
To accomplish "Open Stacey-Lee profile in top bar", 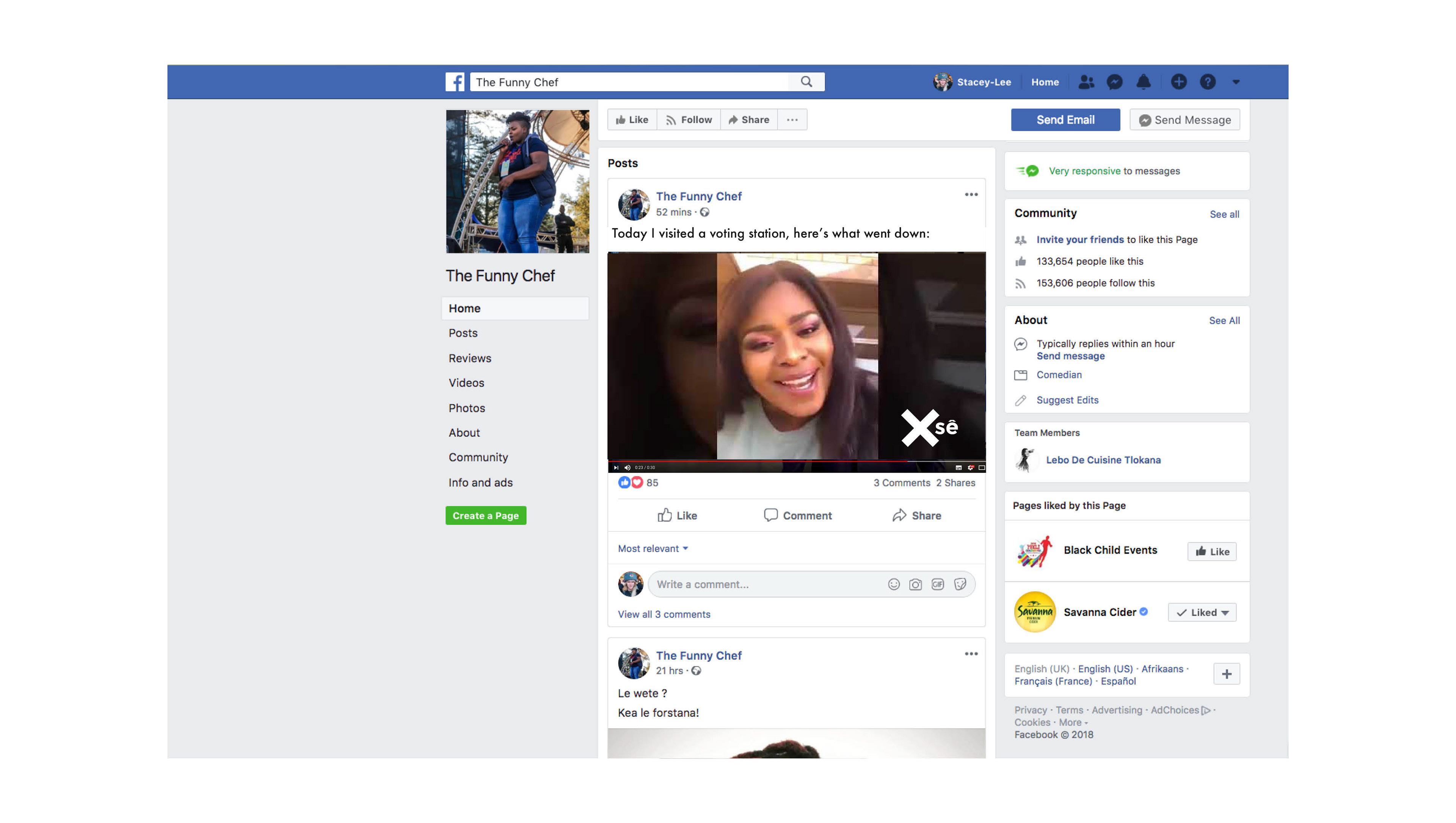I will tap(972, 82).
